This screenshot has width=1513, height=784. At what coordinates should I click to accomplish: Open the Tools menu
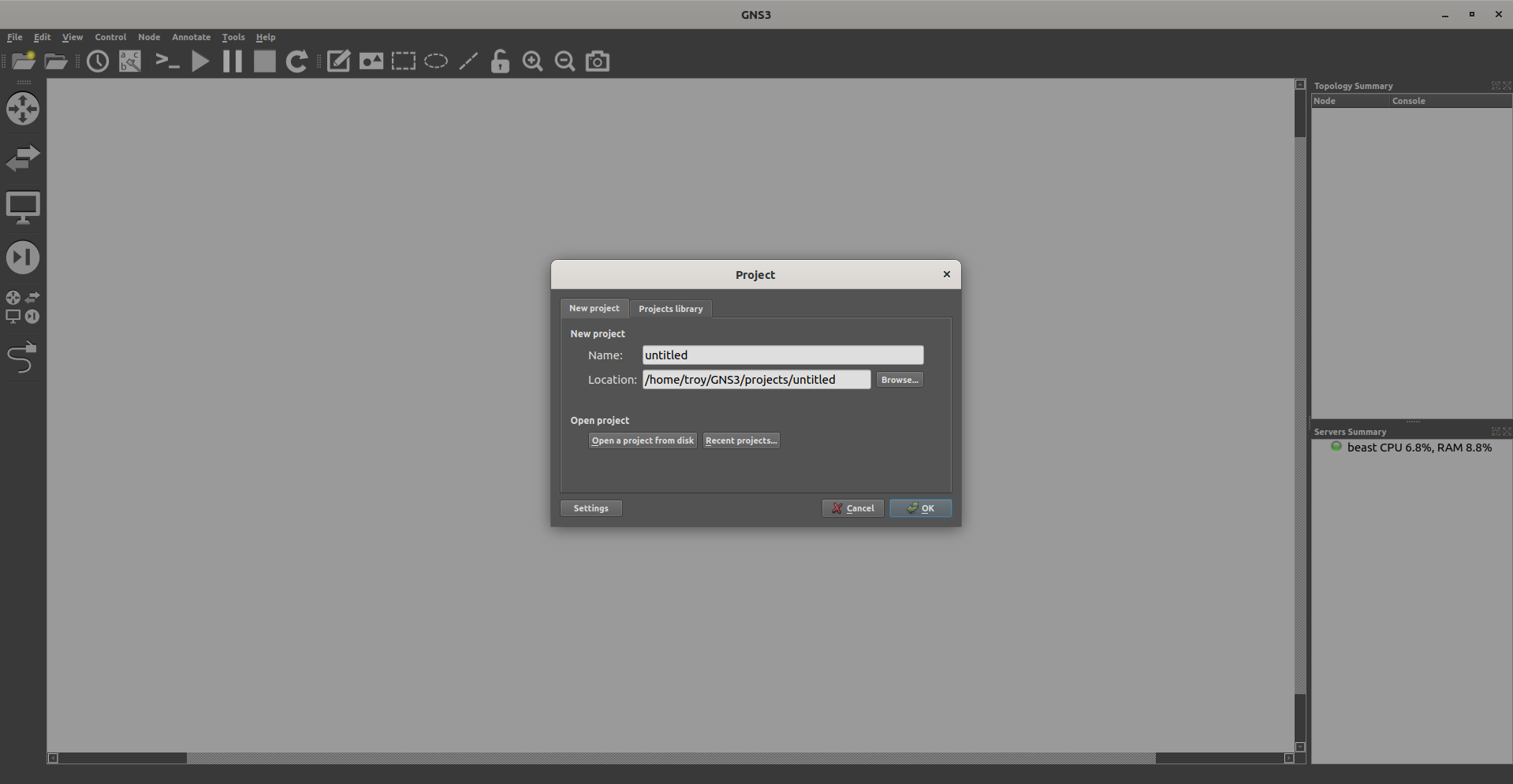(233, 37)
